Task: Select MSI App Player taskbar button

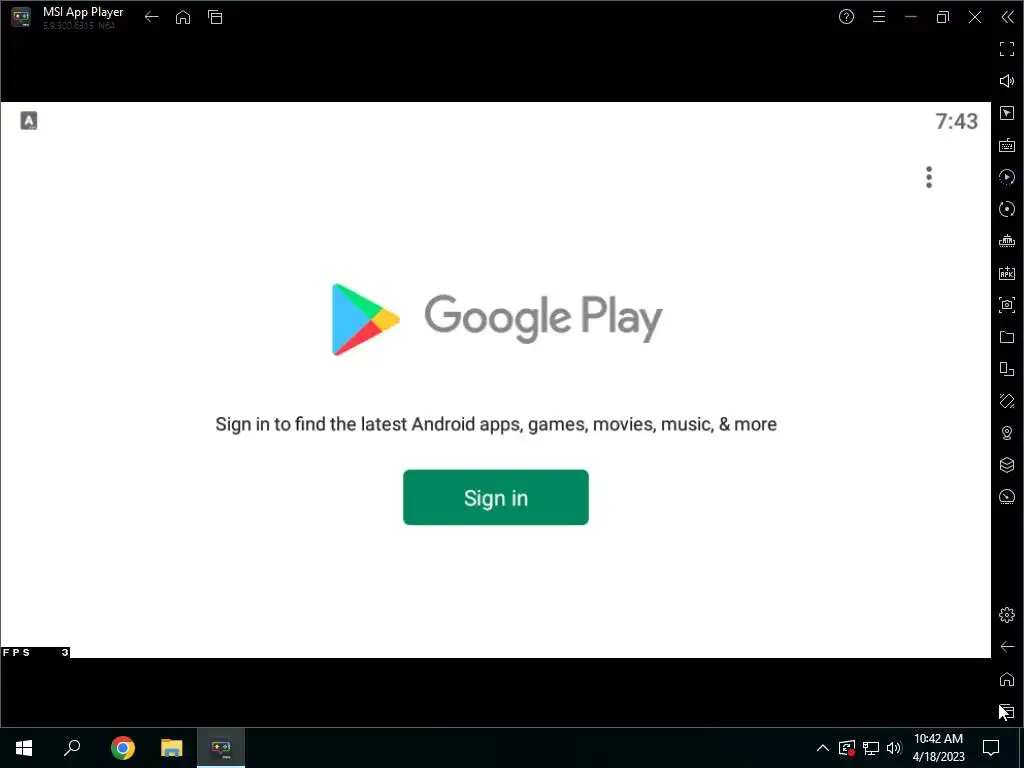Action: (x=221, y=748)
